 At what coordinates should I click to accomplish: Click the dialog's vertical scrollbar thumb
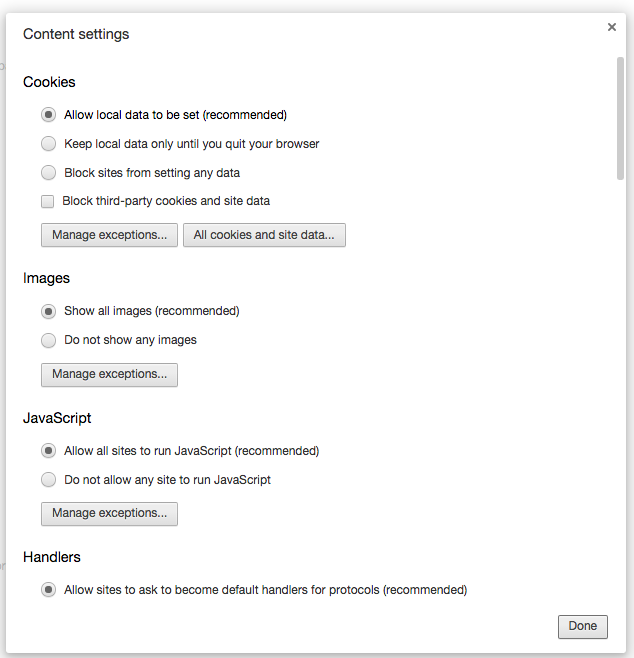click(621, 118)
